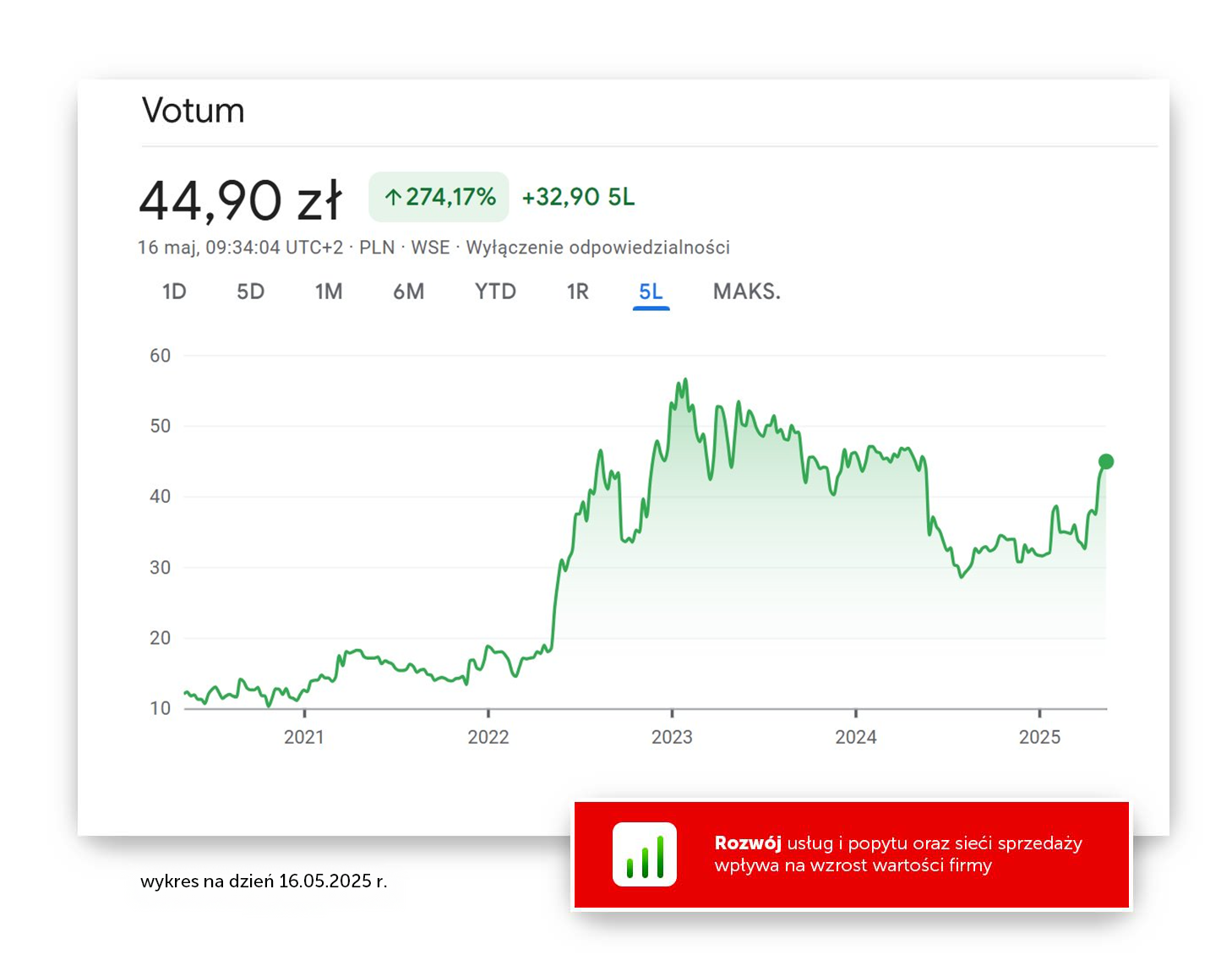
Task: Switch to the 1R yearly tab
Action: (x=578, y=292)
